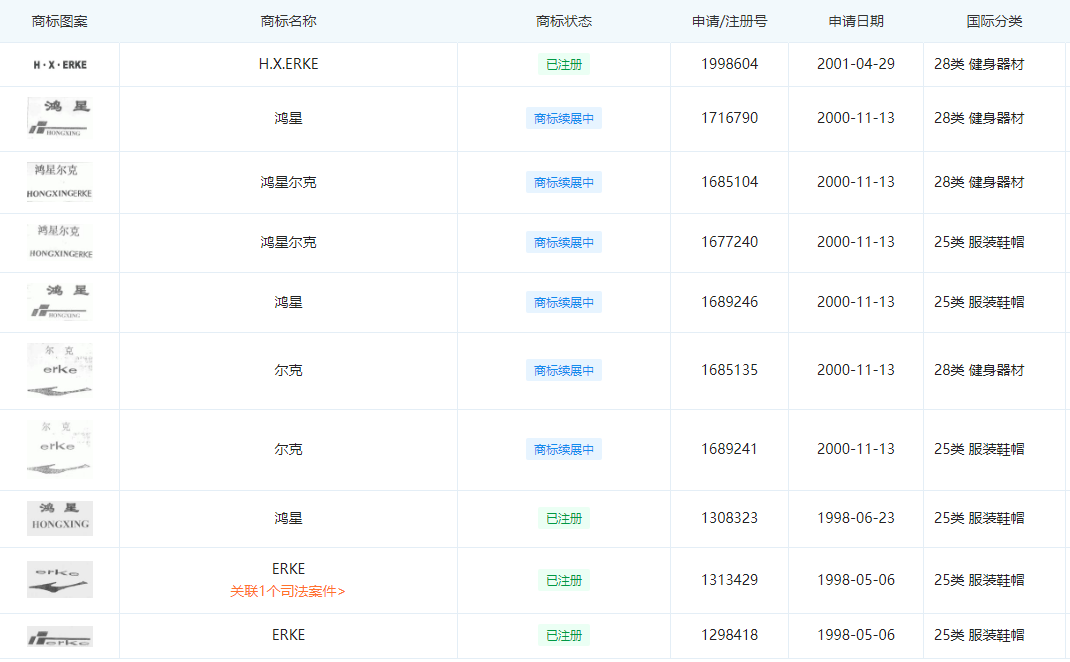1070x662 pixels.
Task: Open 鸿星 trademark name in row 1689246
Action: click(289, 302)
